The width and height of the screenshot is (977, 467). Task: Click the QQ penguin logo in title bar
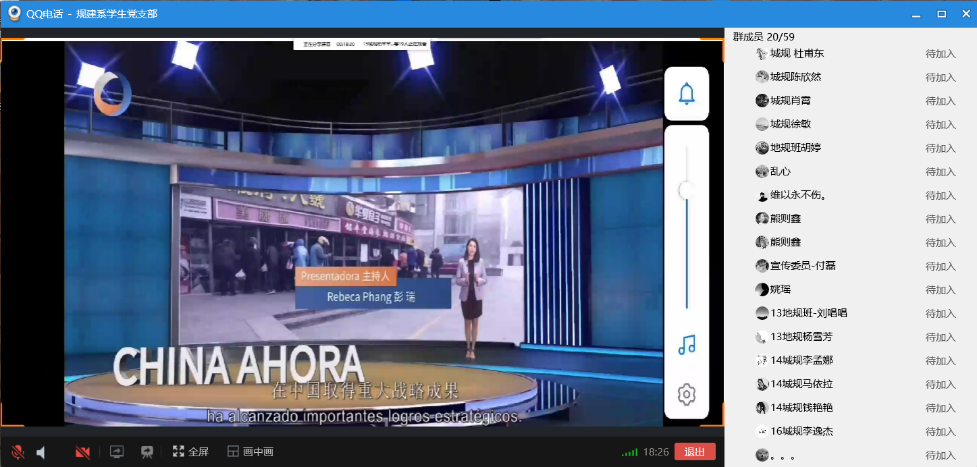(x=15, y=13)
